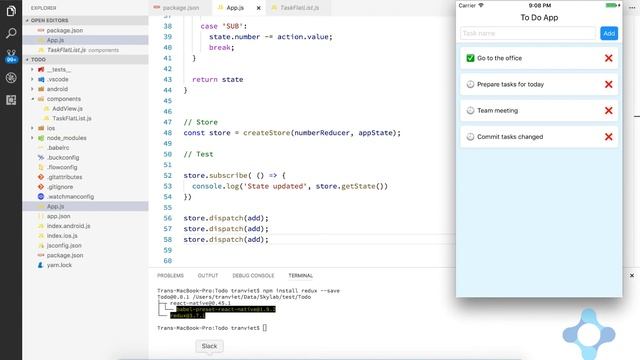Open the Explorer view in activity bar

[11, 11]
